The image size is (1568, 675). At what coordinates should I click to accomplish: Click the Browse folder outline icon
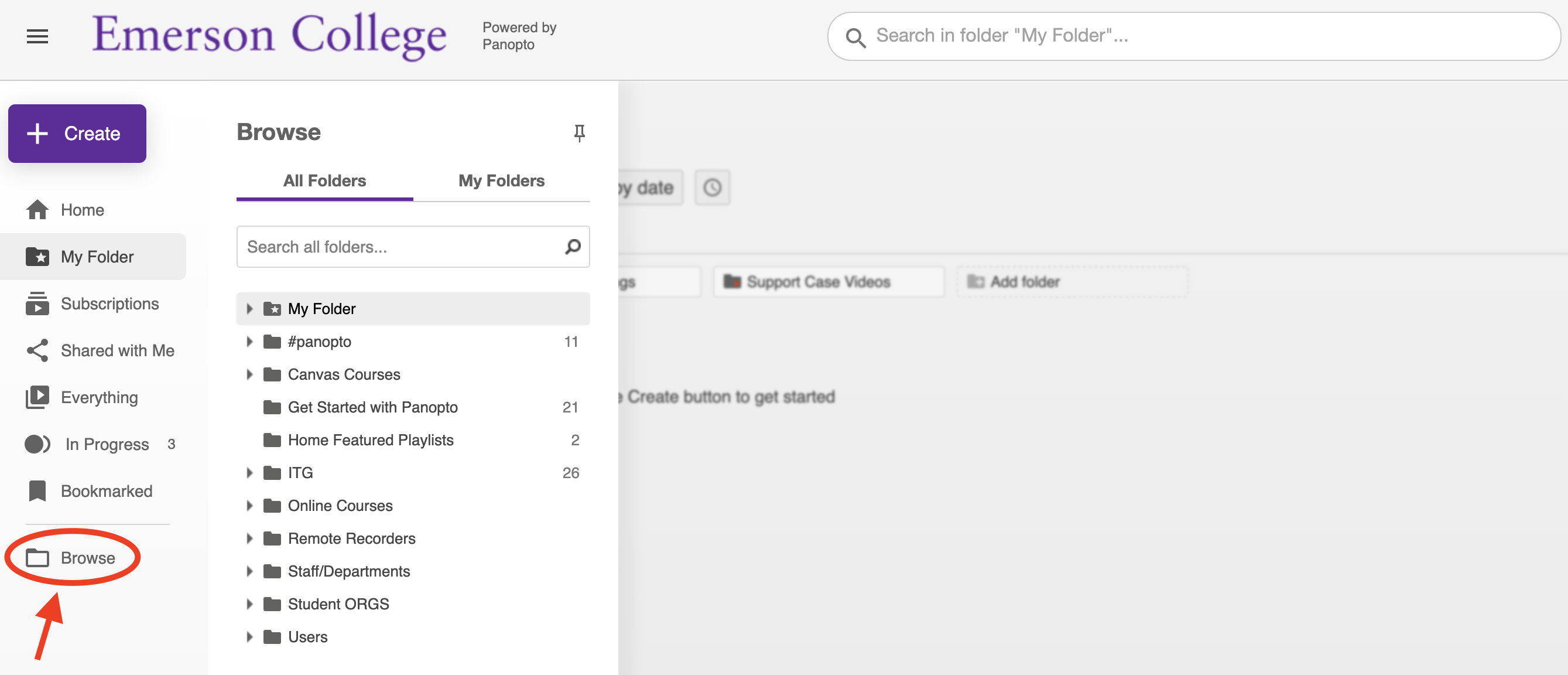37,558
